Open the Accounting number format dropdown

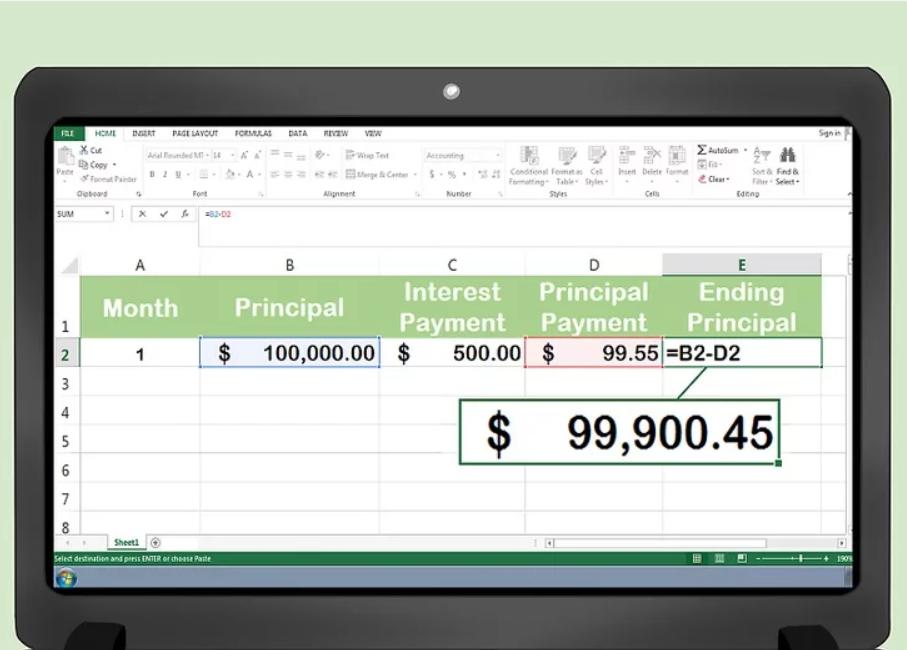[497, 156]
